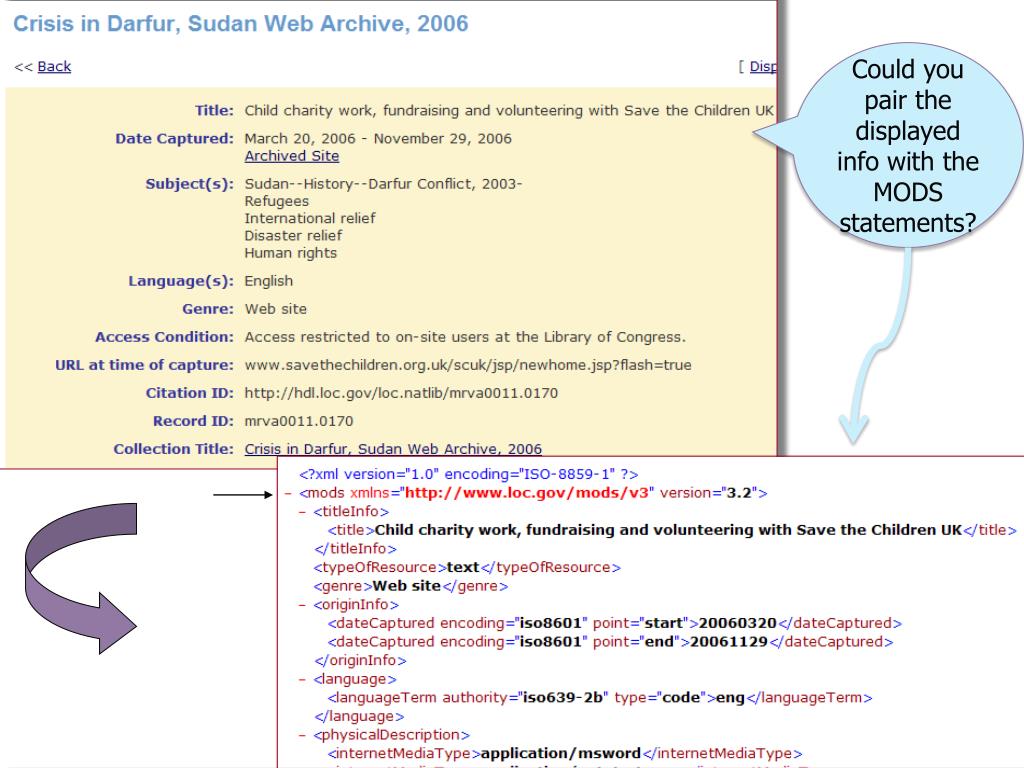Screen dimensions: 1024x768
Task: Click the closing language tag
Action: [x=359, y=717]
